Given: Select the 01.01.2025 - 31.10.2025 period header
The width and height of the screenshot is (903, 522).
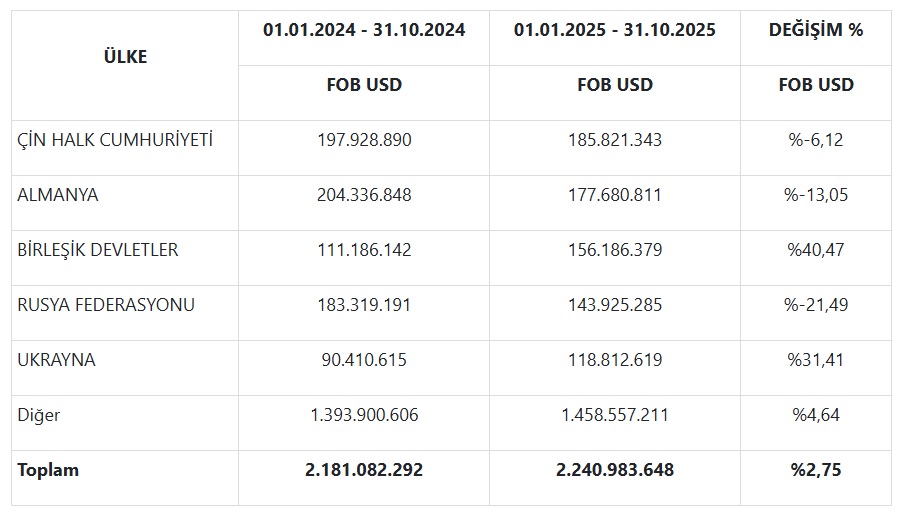Looking at the screenshot, I should click(x=615, y=30).
